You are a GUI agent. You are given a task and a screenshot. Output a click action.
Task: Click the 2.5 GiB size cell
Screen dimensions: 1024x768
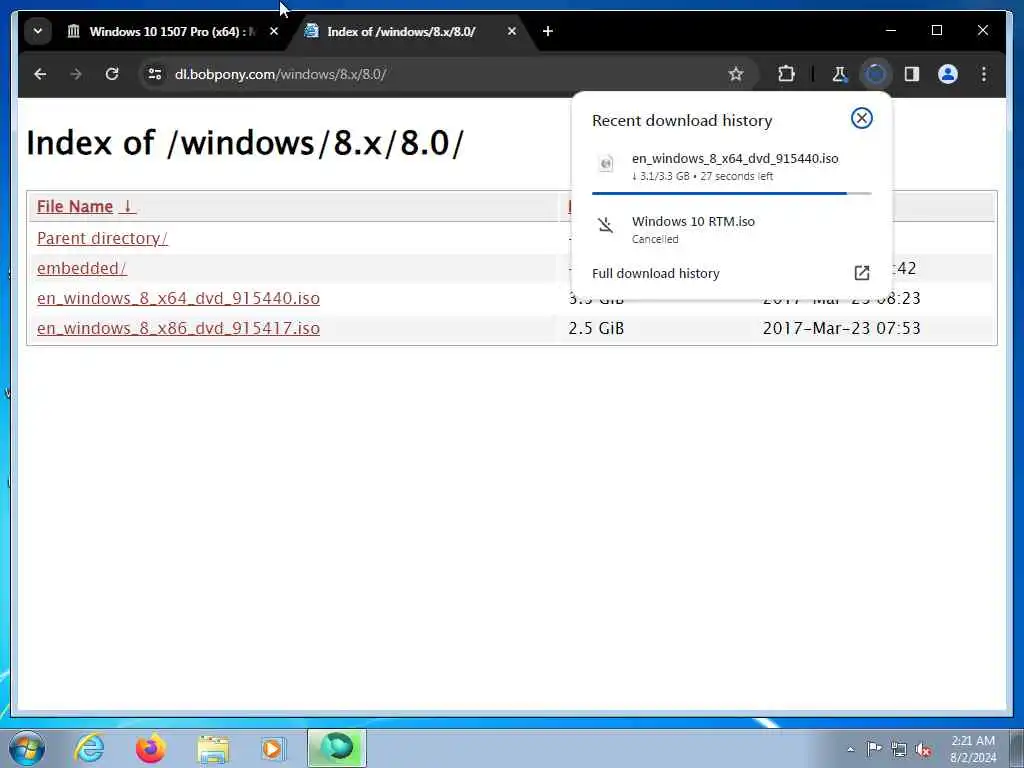click(596, 328)
